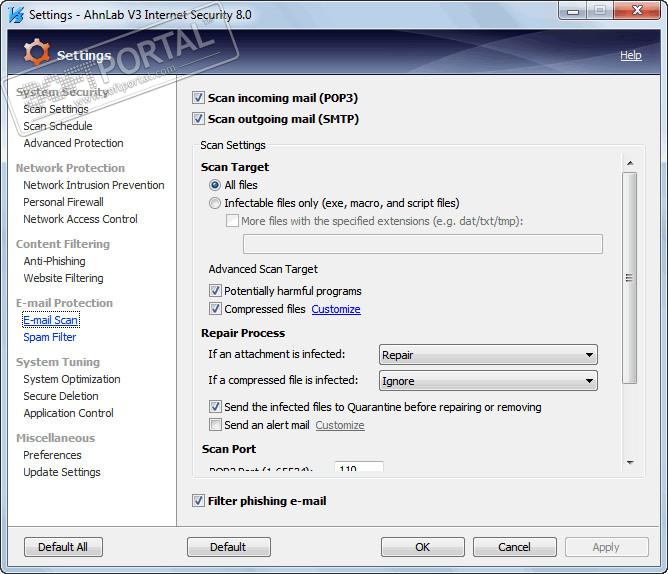Click the Settings gear icon in header
Viewport: 668px width, 574px height.
(x=37, y=52)
